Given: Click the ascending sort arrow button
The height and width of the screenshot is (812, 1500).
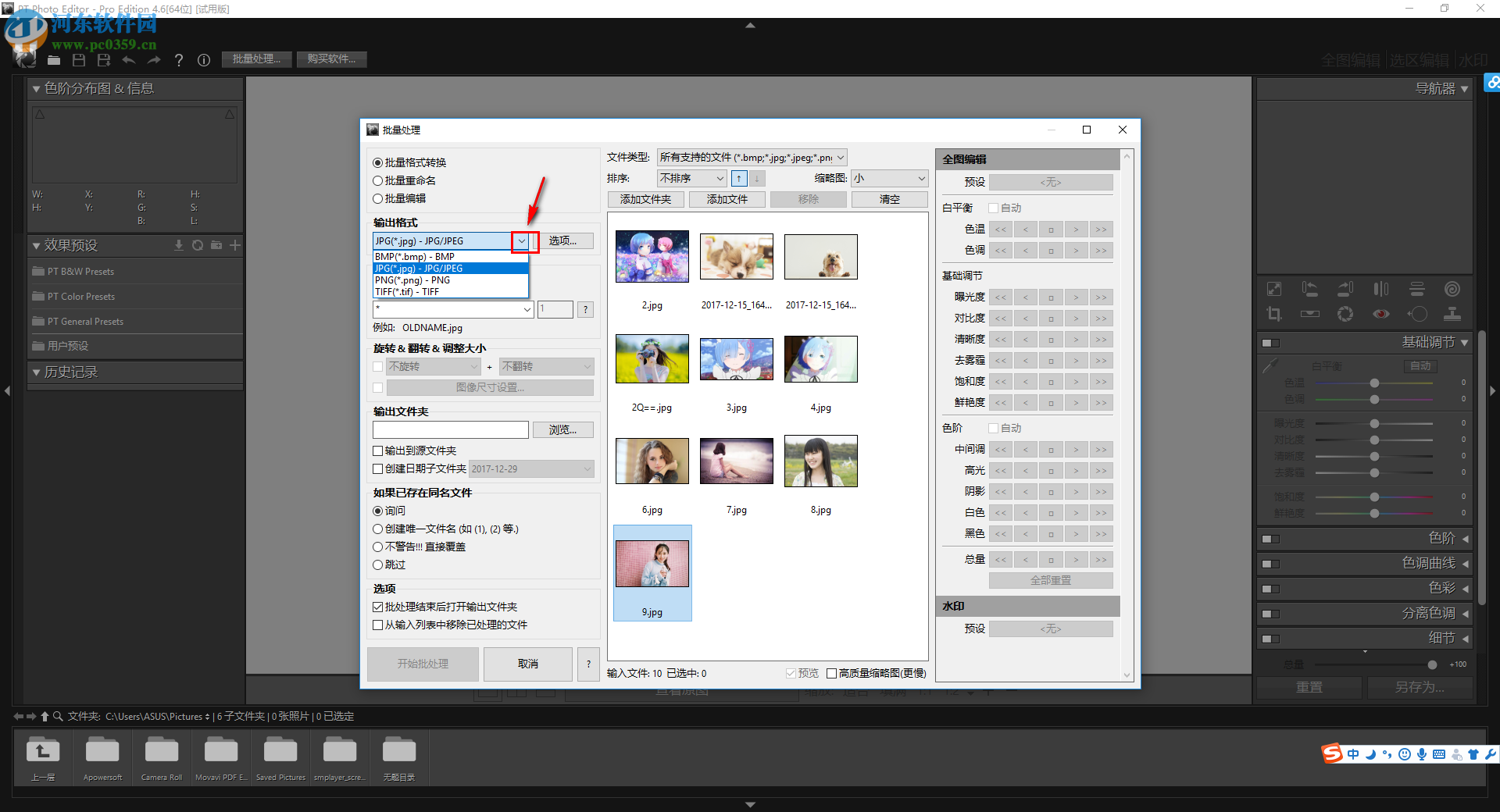Looking at the screenshot, I should (739, 178).
